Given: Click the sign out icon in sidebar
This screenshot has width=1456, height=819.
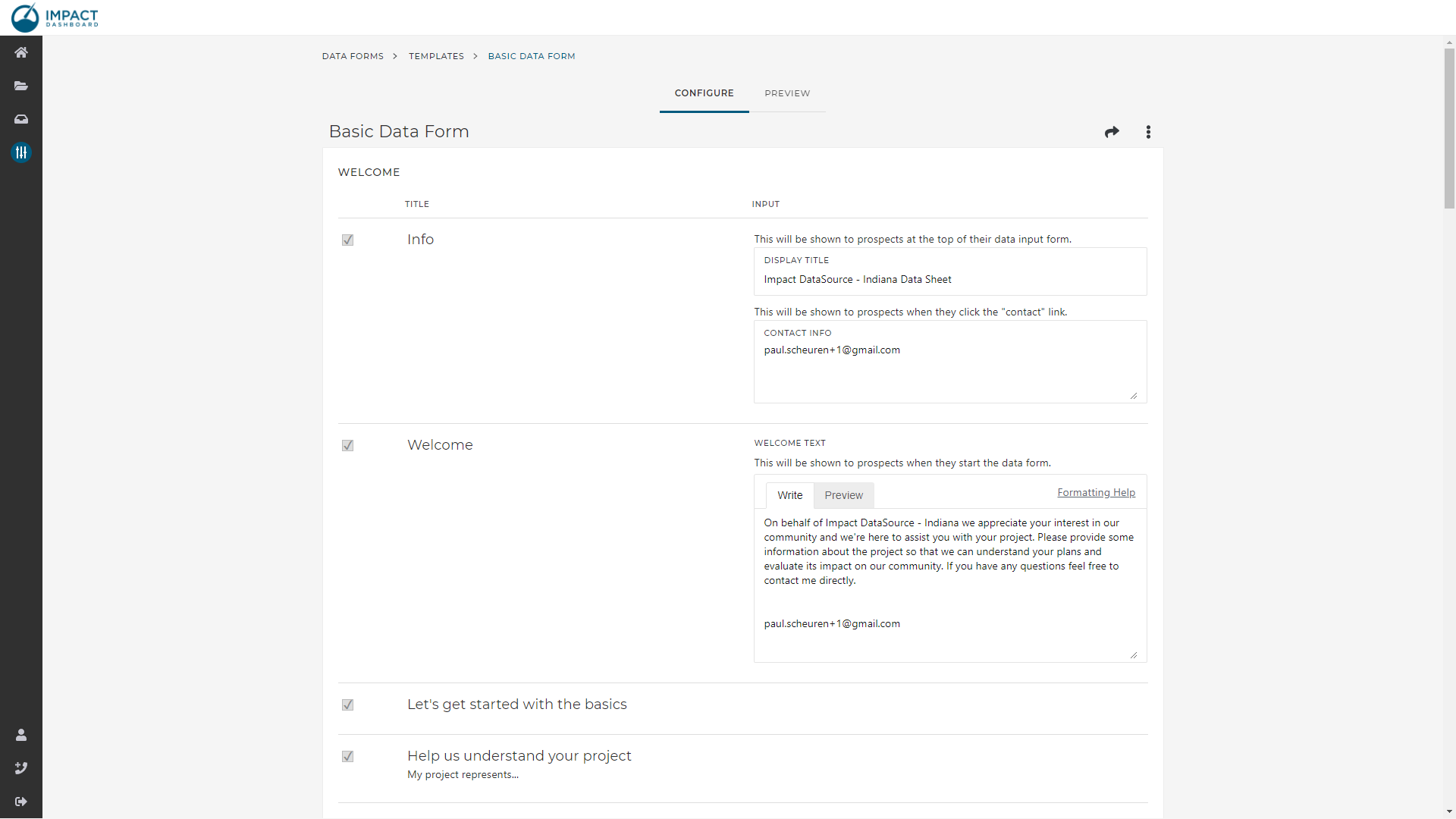Looking at the screenshot, I should pos(21,802).
